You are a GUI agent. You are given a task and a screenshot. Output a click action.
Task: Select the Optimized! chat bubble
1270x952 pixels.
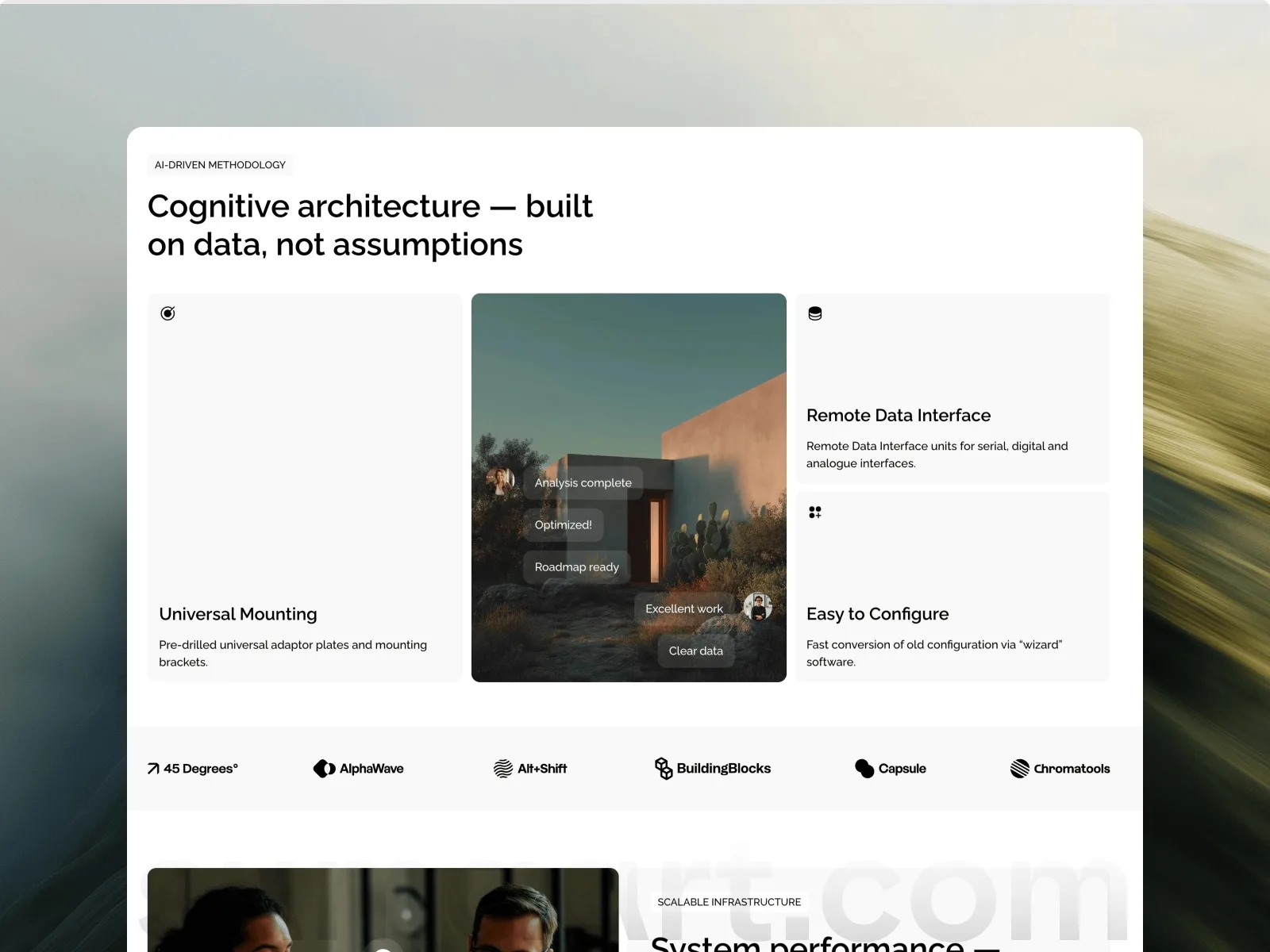click(x=564, y=524)
